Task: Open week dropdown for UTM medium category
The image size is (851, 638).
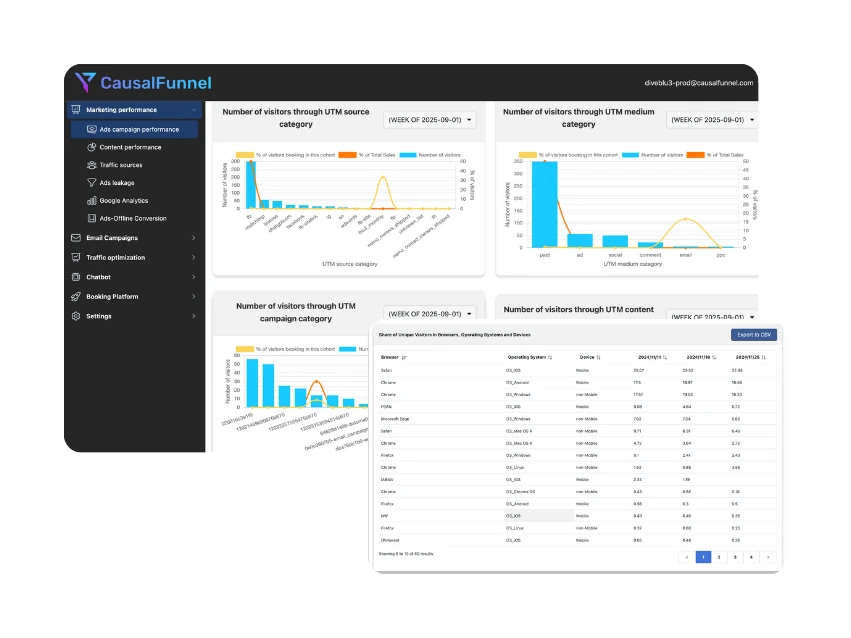Action: [712, 120]
